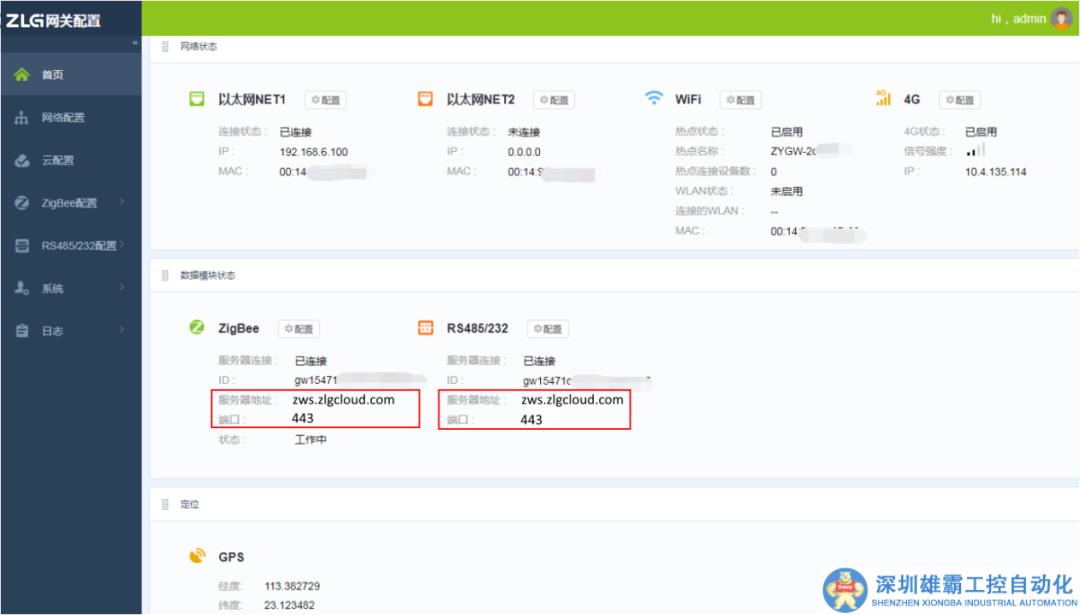
Task: Click the 配置 button for 4G
Action: [960, 99]
